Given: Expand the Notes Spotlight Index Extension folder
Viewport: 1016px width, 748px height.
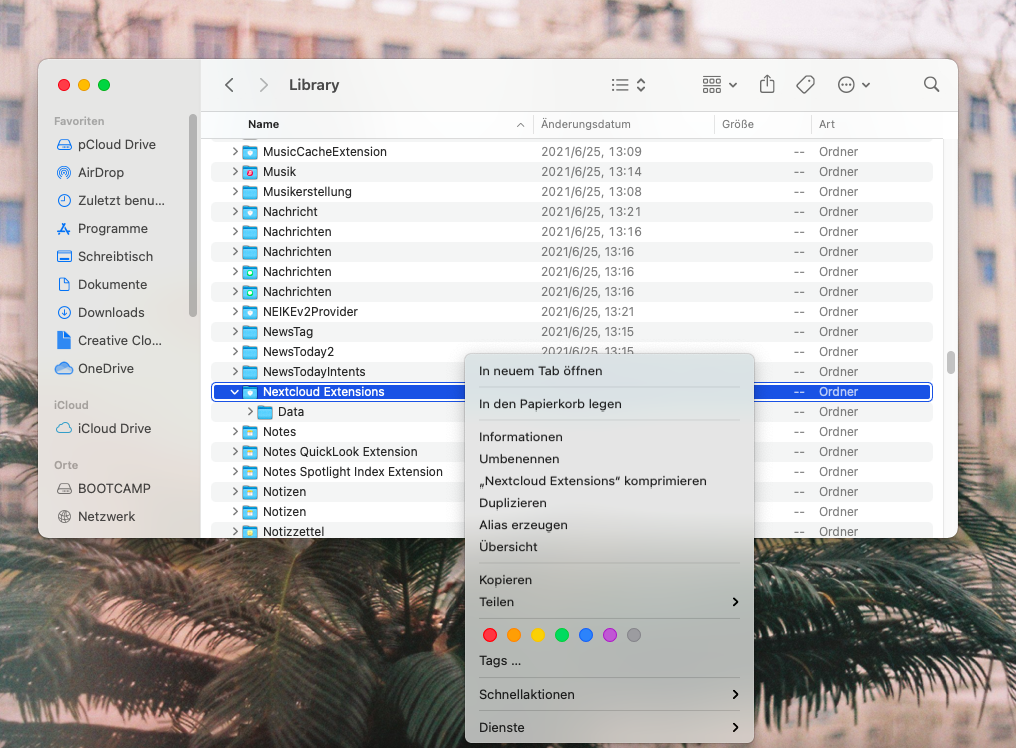Looking at the screenshot, I should coord(235,471).
